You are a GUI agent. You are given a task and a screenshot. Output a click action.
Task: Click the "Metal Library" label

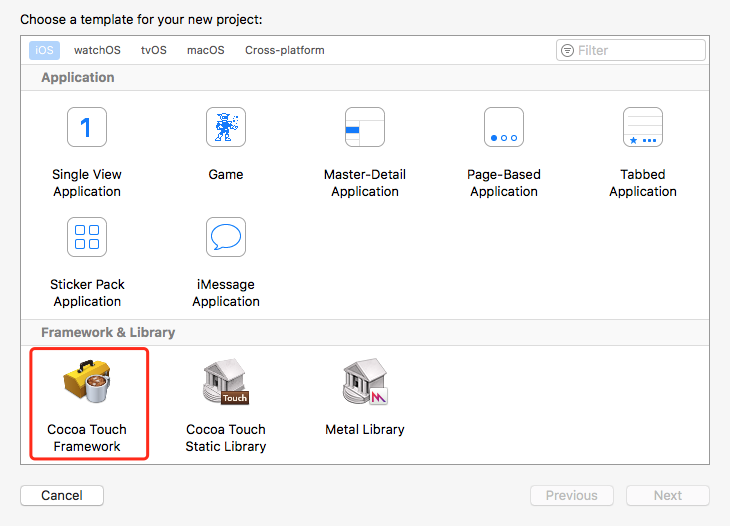[365, 429]
